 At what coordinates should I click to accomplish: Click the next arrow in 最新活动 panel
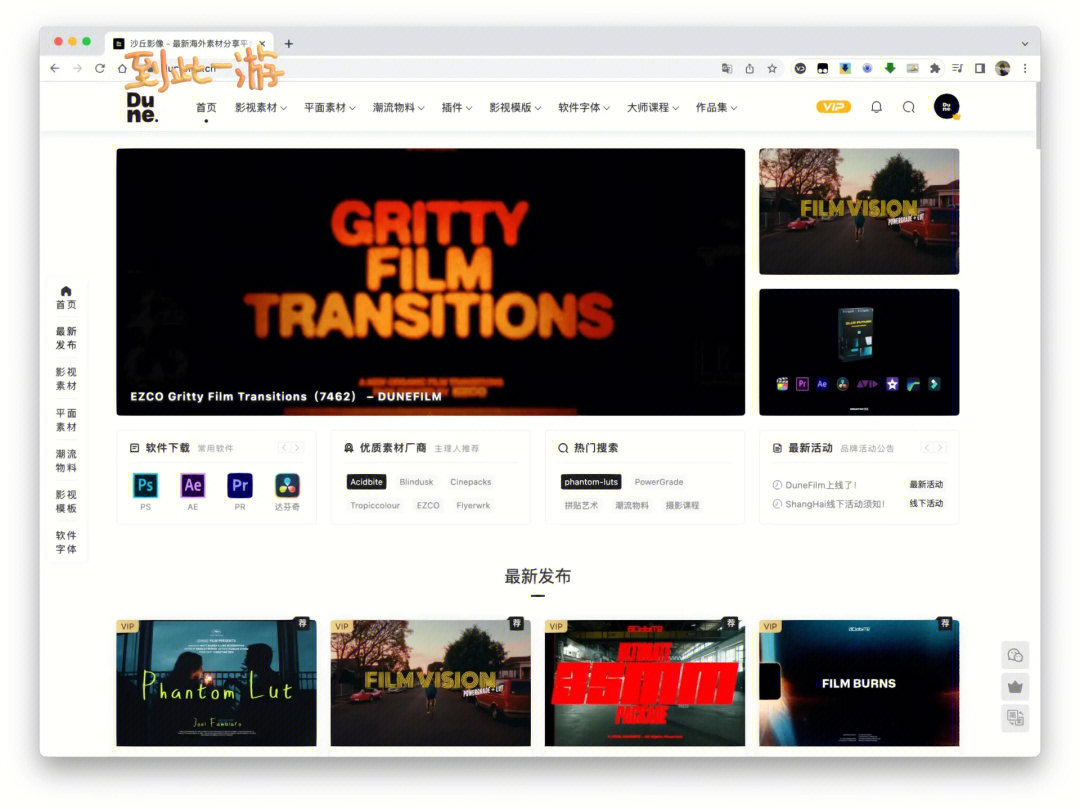tap(939, 448)
